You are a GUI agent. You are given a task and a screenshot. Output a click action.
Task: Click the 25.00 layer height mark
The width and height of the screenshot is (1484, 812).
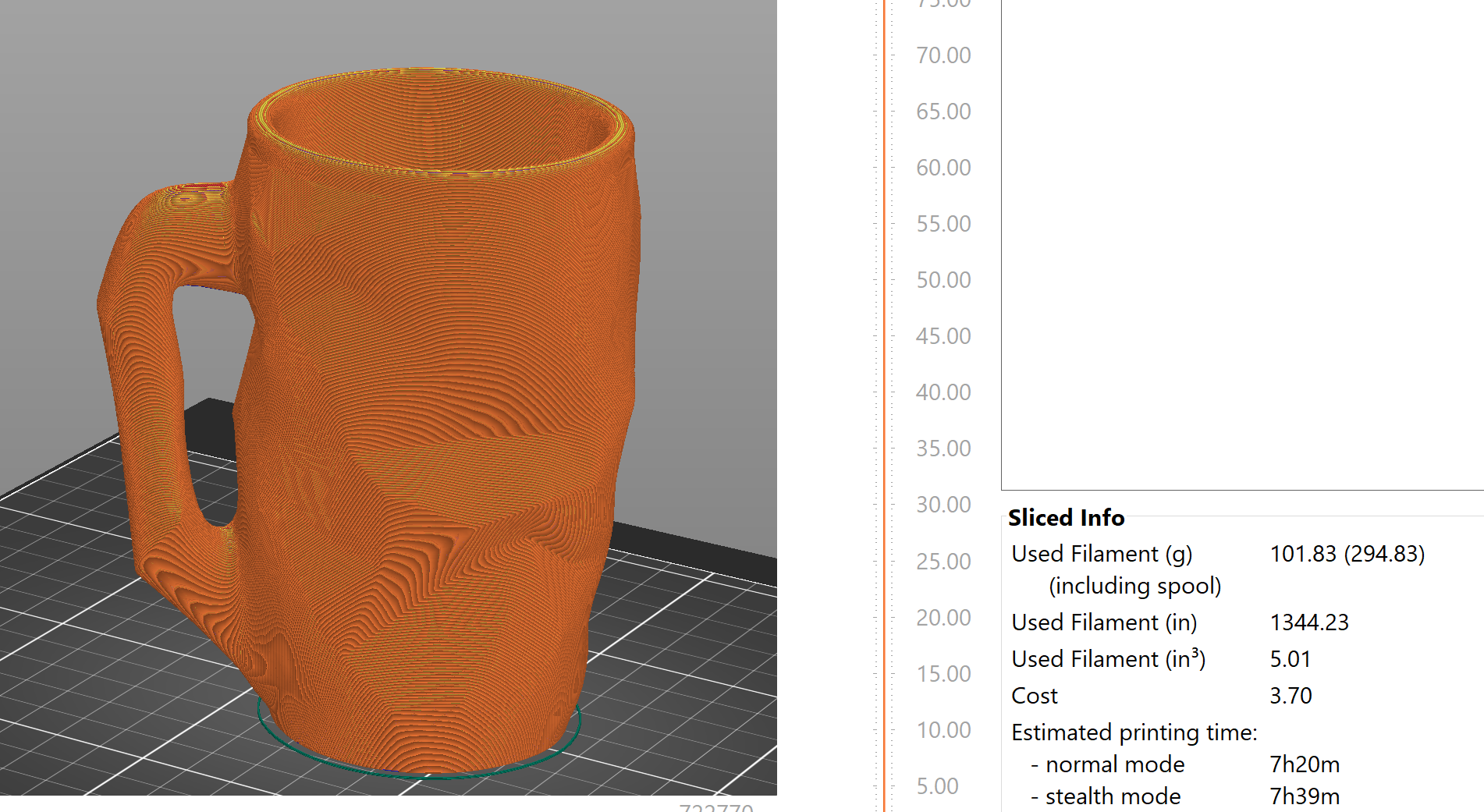(x=943, y=562)
